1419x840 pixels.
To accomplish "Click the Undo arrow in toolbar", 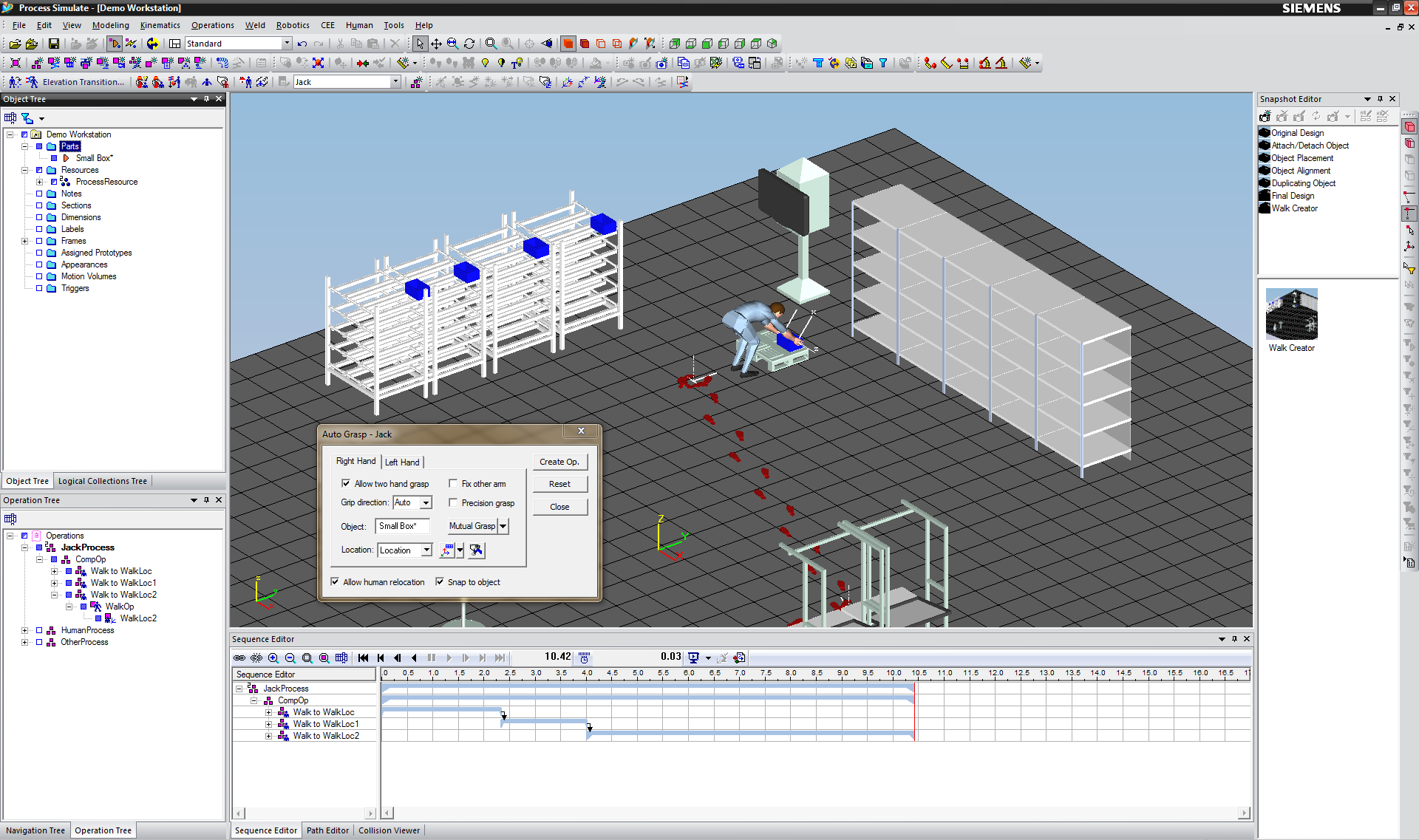I will pyautogui.click(x=302, y=44).
